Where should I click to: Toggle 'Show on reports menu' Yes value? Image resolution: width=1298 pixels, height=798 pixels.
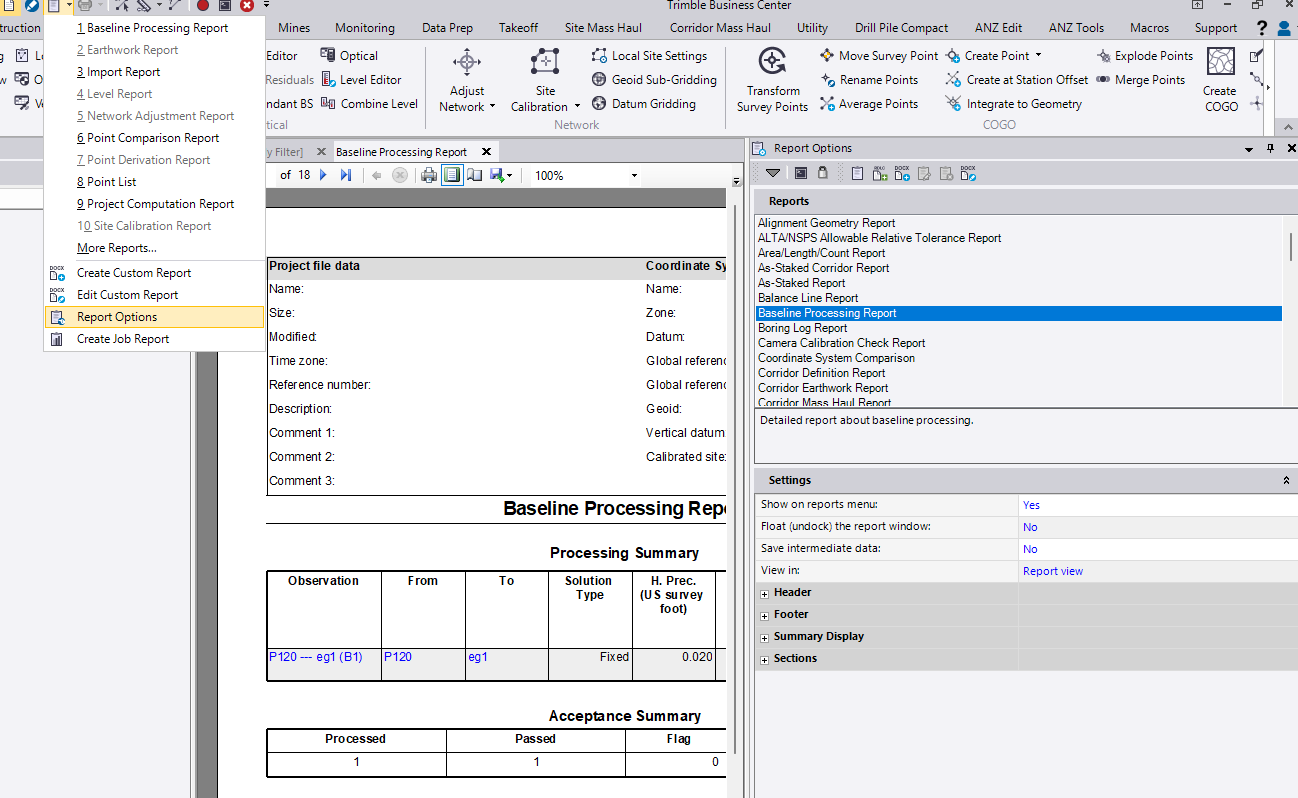1030,505
